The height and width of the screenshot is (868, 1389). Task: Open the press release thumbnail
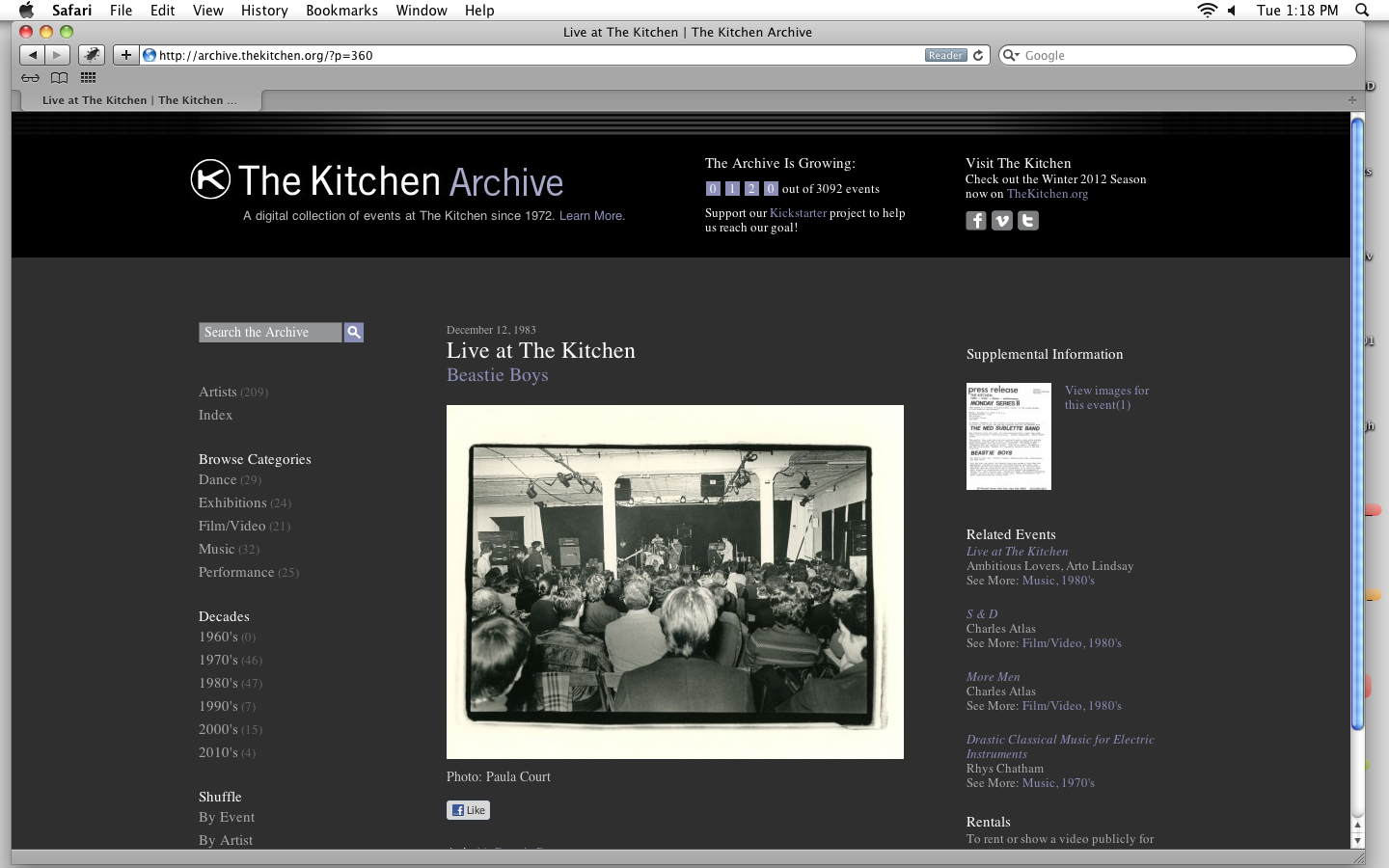1009,436
